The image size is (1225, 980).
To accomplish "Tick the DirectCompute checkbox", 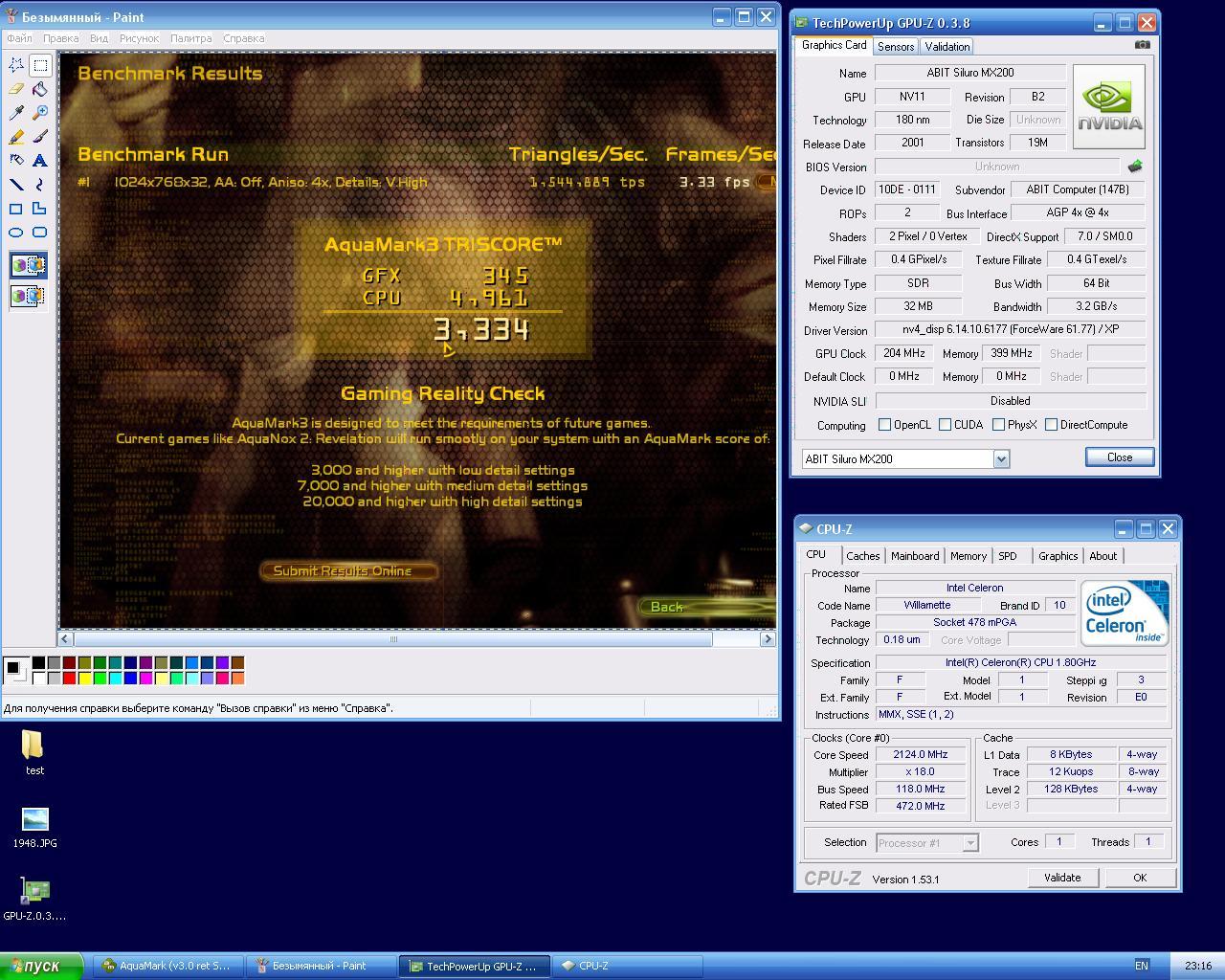I will tap(1051, 425).
